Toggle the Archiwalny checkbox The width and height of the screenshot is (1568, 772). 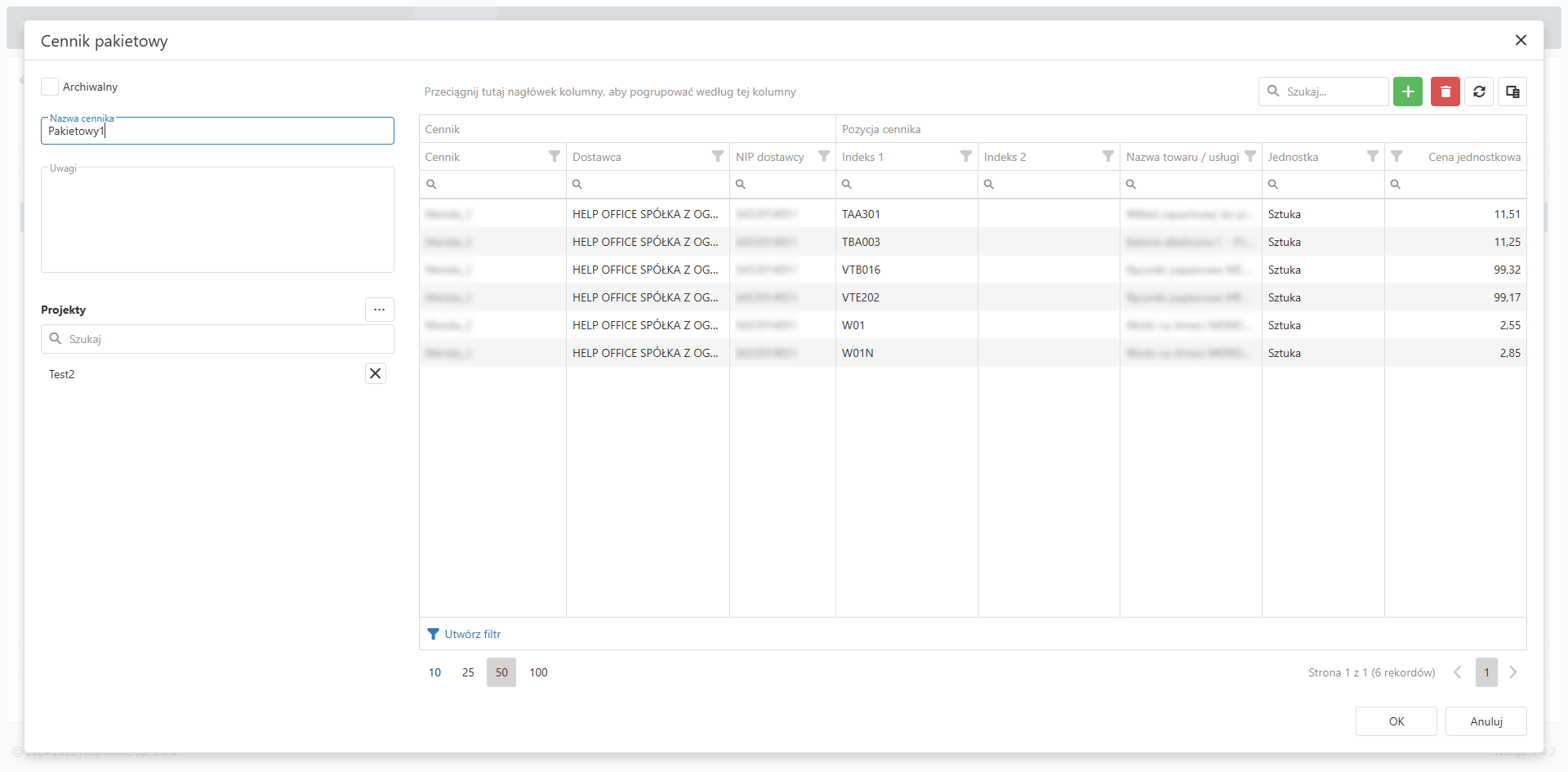coord(50,87)
